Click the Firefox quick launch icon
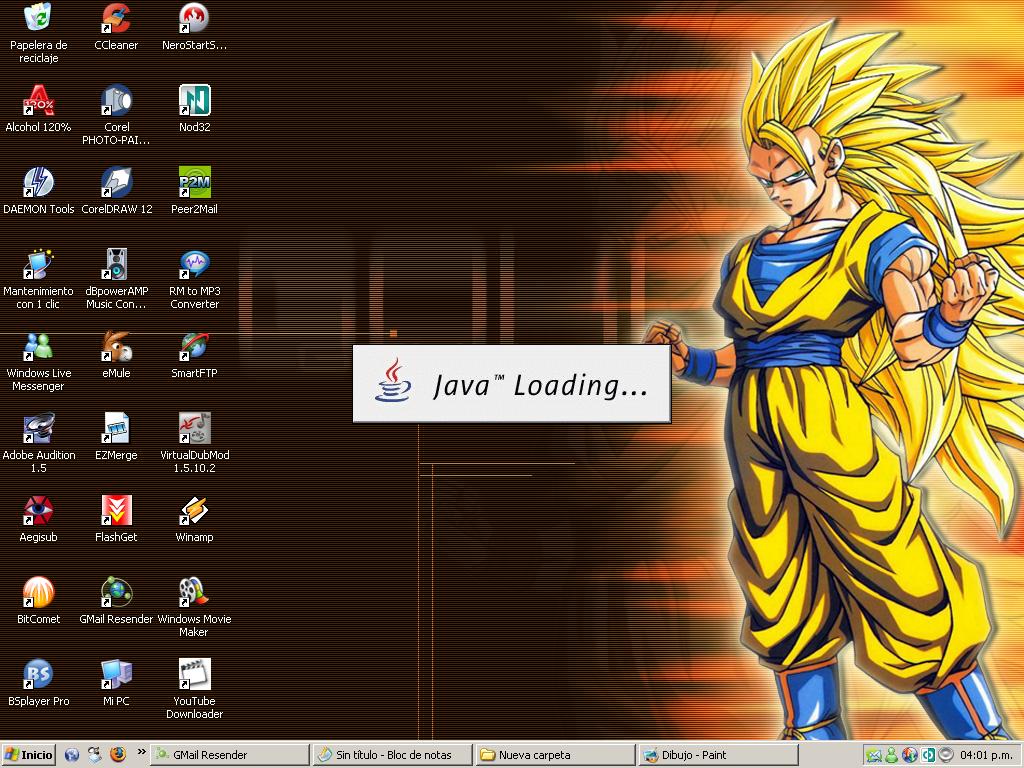This screenshot has height=768, width=1024. point(118,755)
